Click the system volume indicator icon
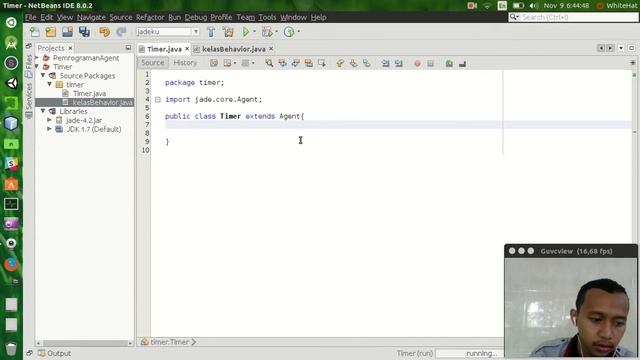This screenshot has height=360, width=640. (x=533, y=6)
